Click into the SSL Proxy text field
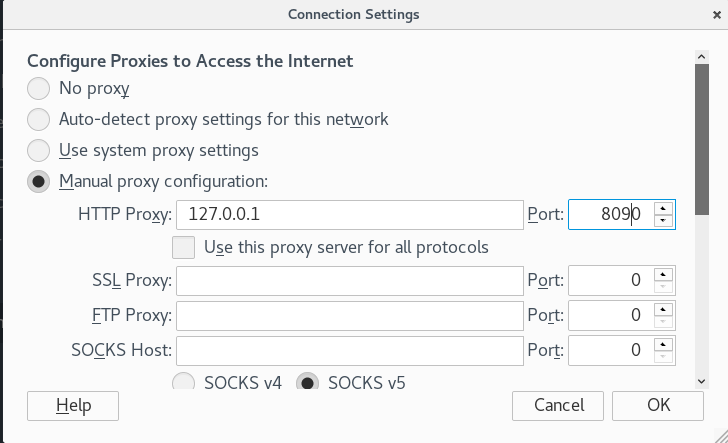728x443 pixels. (350, 280)
